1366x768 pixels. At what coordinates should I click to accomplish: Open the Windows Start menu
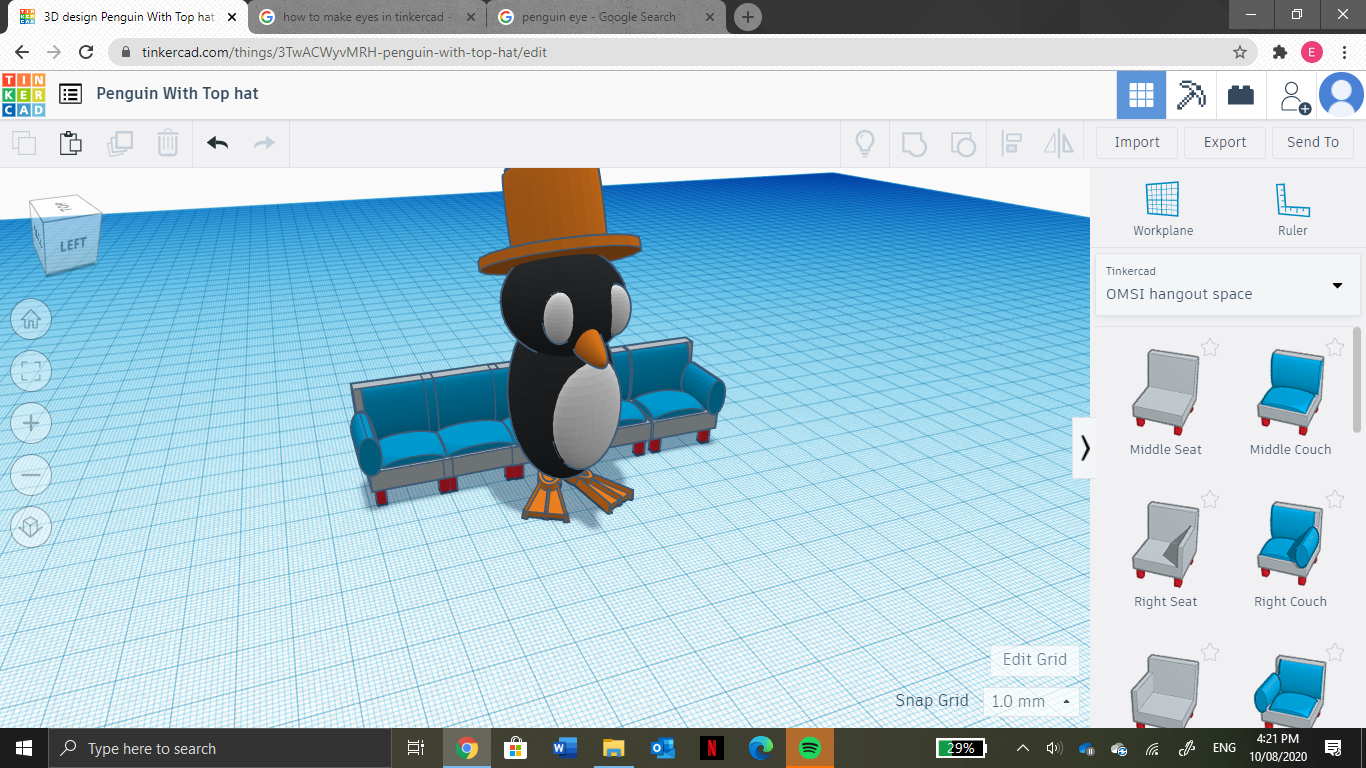(x=24, y=748)
